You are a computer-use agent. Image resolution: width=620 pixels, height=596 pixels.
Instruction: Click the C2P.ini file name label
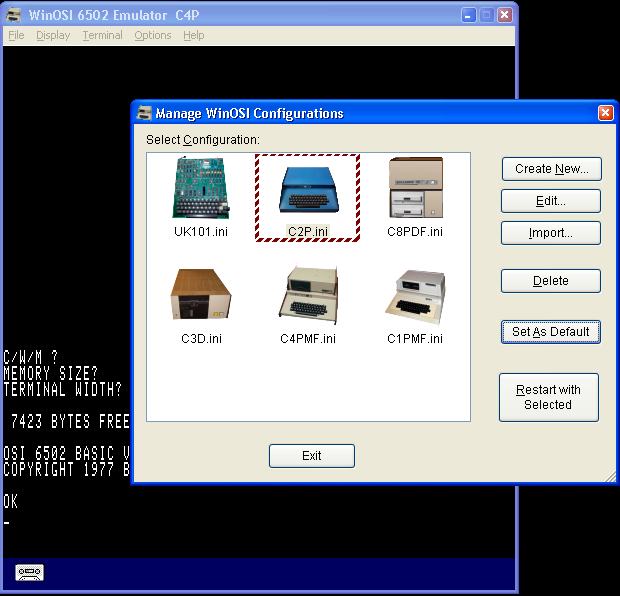308,231
